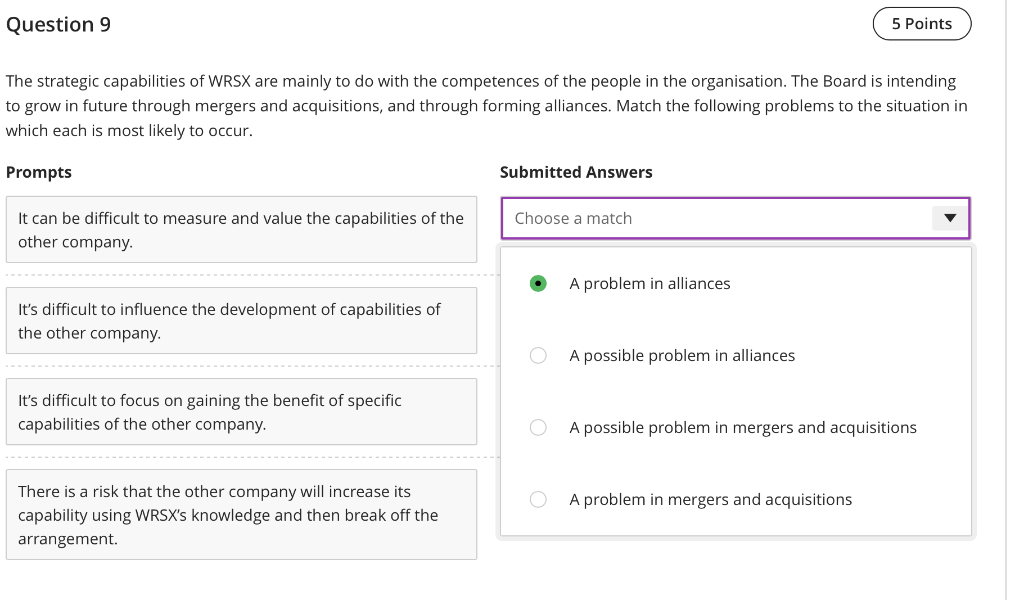
Task: Click the prompt about influencing capability development
Action: pyautogui.click(x=241, y=321)
